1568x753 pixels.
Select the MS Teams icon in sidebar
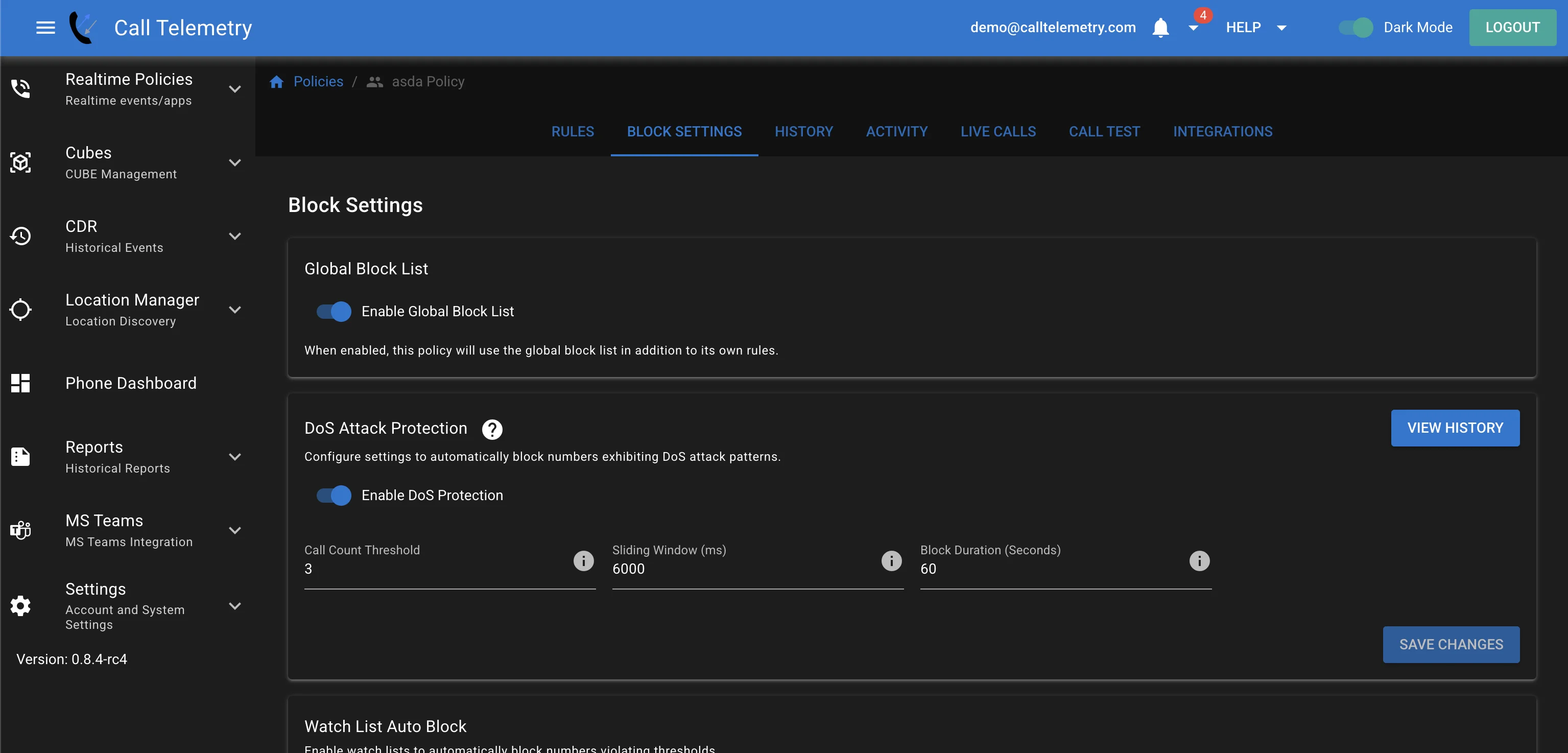coord(21,530)
